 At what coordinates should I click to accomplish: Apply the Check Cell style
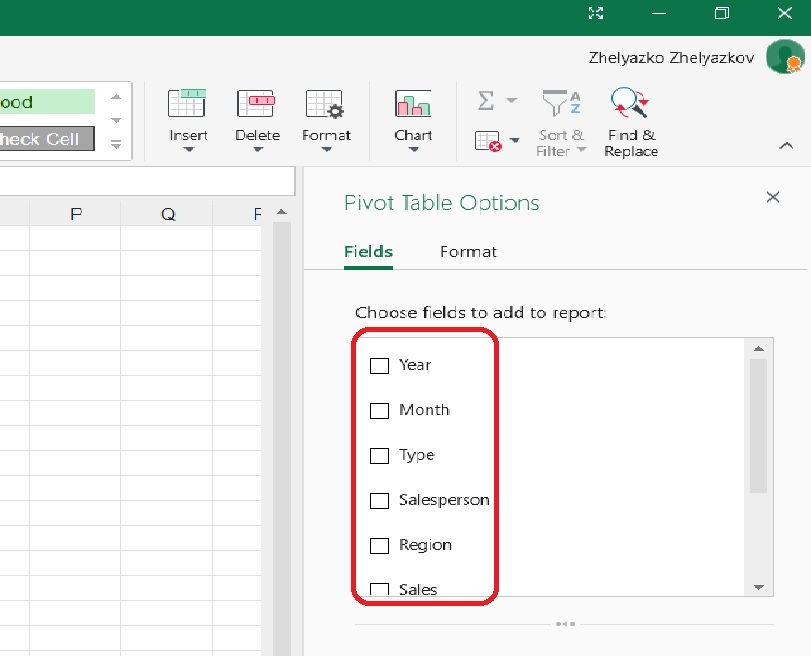(x=47, y=139)
